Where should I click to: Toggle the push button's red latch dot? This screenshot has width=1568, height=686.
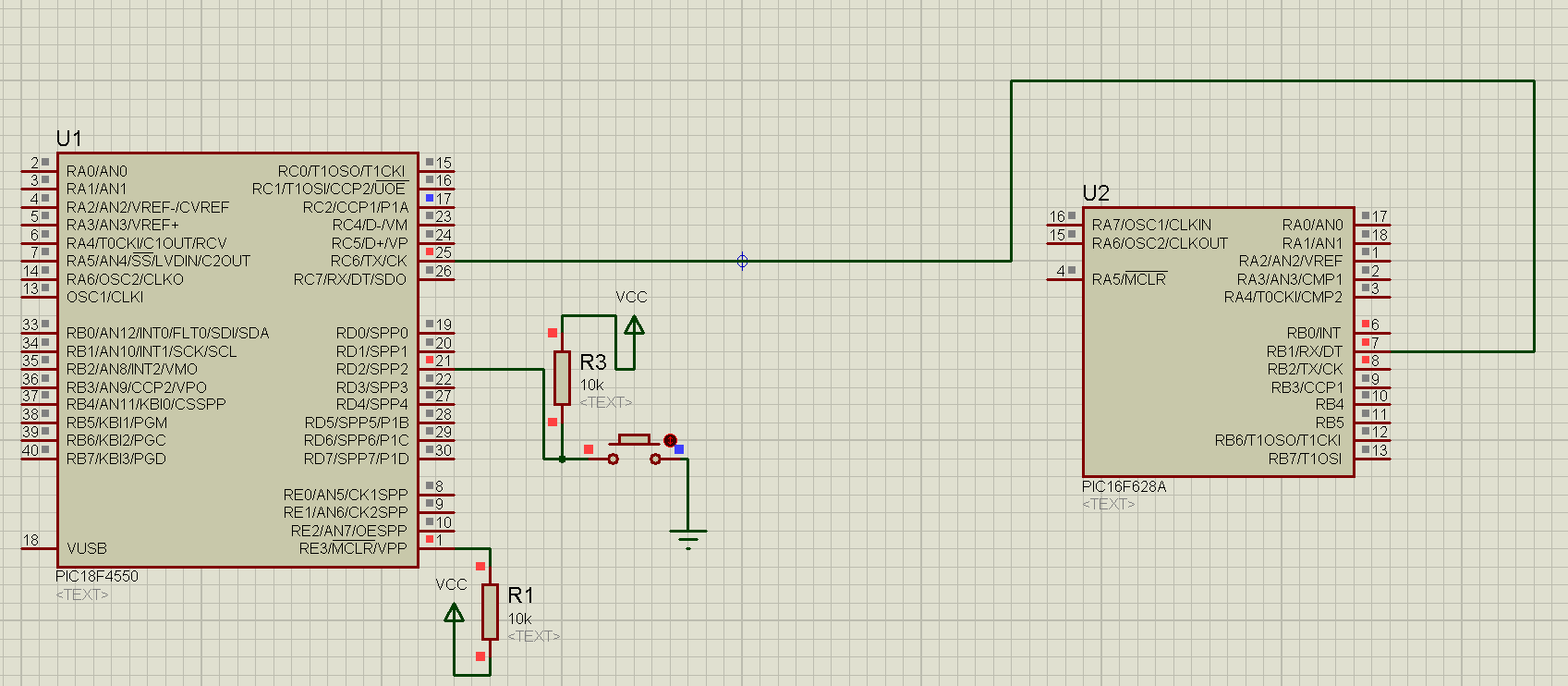click(x=671, y=441)
